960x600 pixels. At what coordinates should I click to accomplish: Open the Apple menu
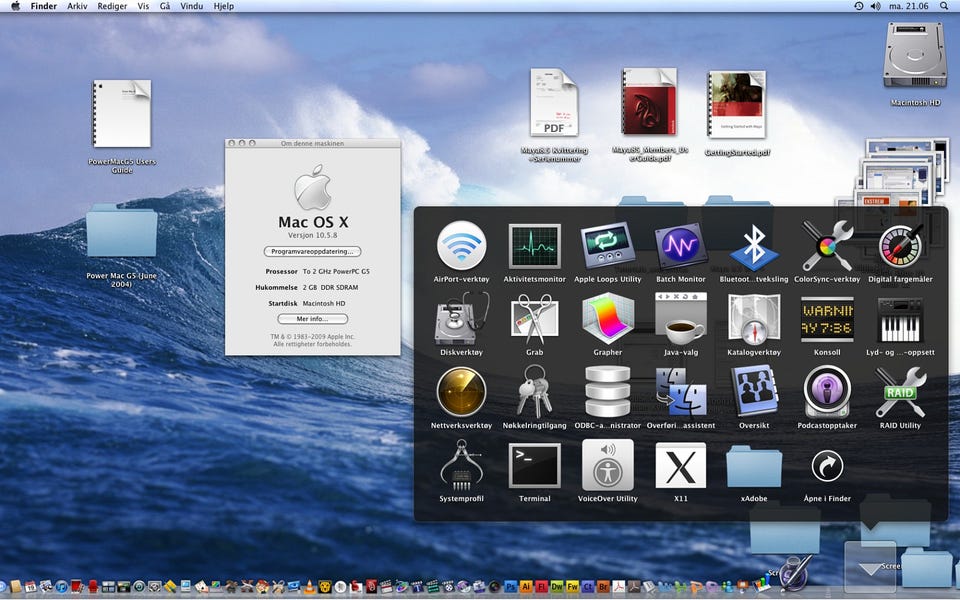point(15,6)
